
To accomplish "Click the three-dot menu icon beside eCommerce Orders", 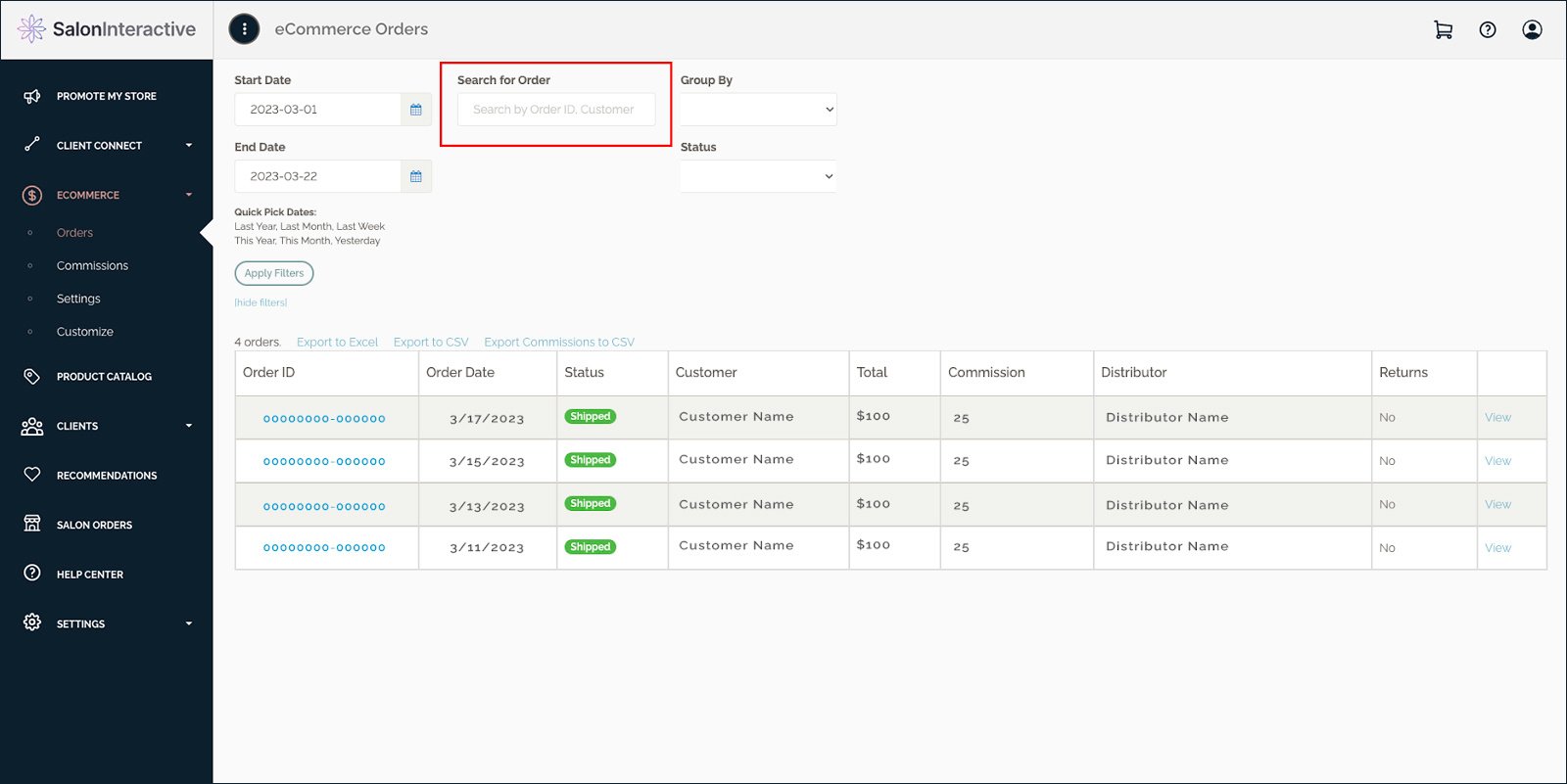I will [x=244, y=29].
